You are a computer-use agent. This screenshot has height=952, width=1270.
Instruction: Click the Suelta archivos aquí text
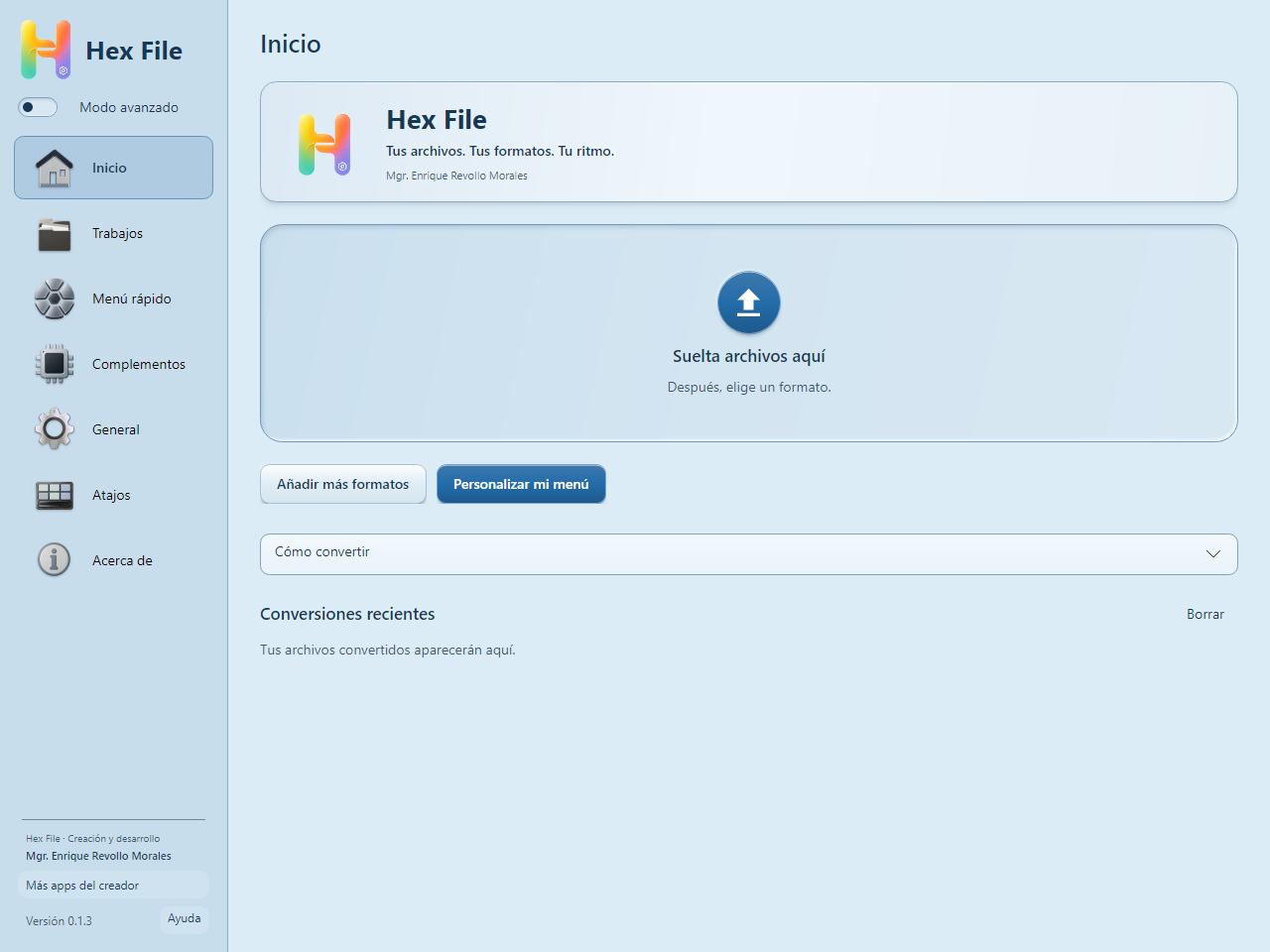coord(749,356)
